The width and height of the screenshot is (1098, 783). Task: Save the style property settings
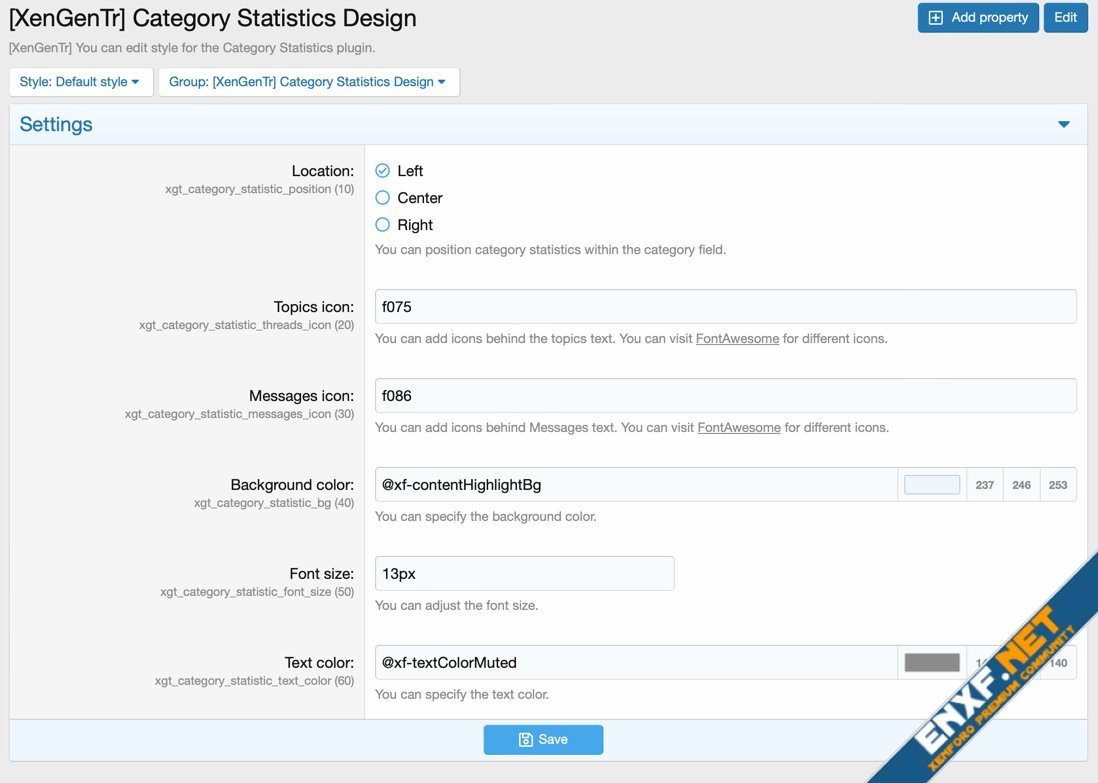click(x=543, y=740)
